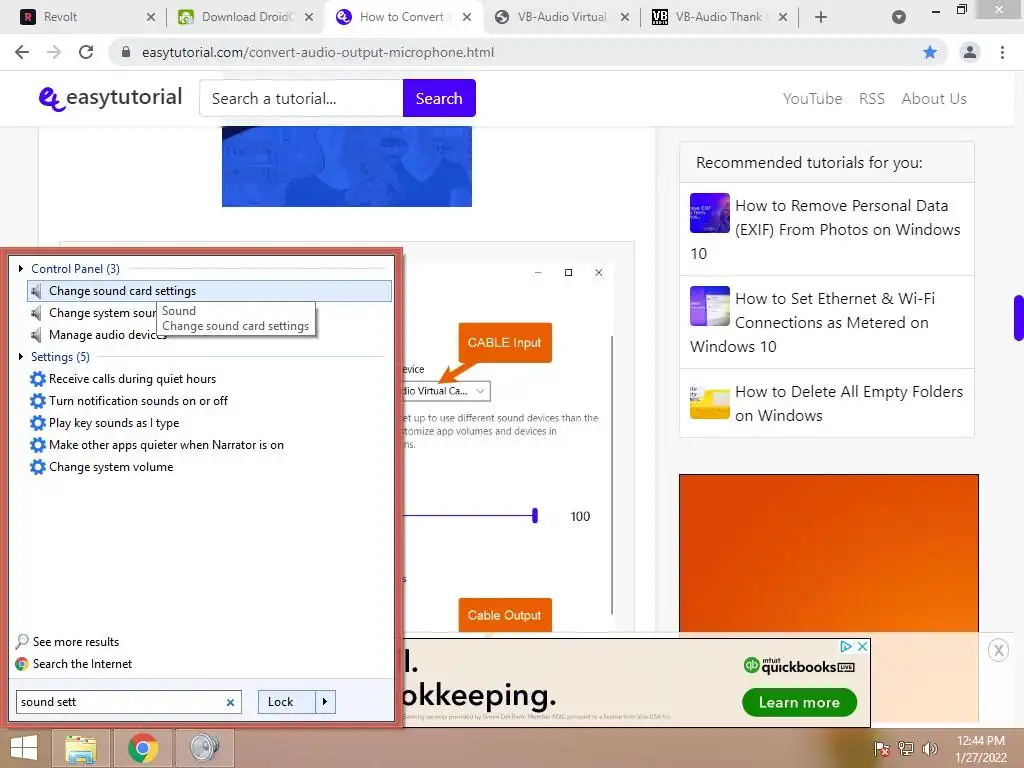Open the Lock button arrow menu
Screen dimensions: 1024x768
click(325, 701)
